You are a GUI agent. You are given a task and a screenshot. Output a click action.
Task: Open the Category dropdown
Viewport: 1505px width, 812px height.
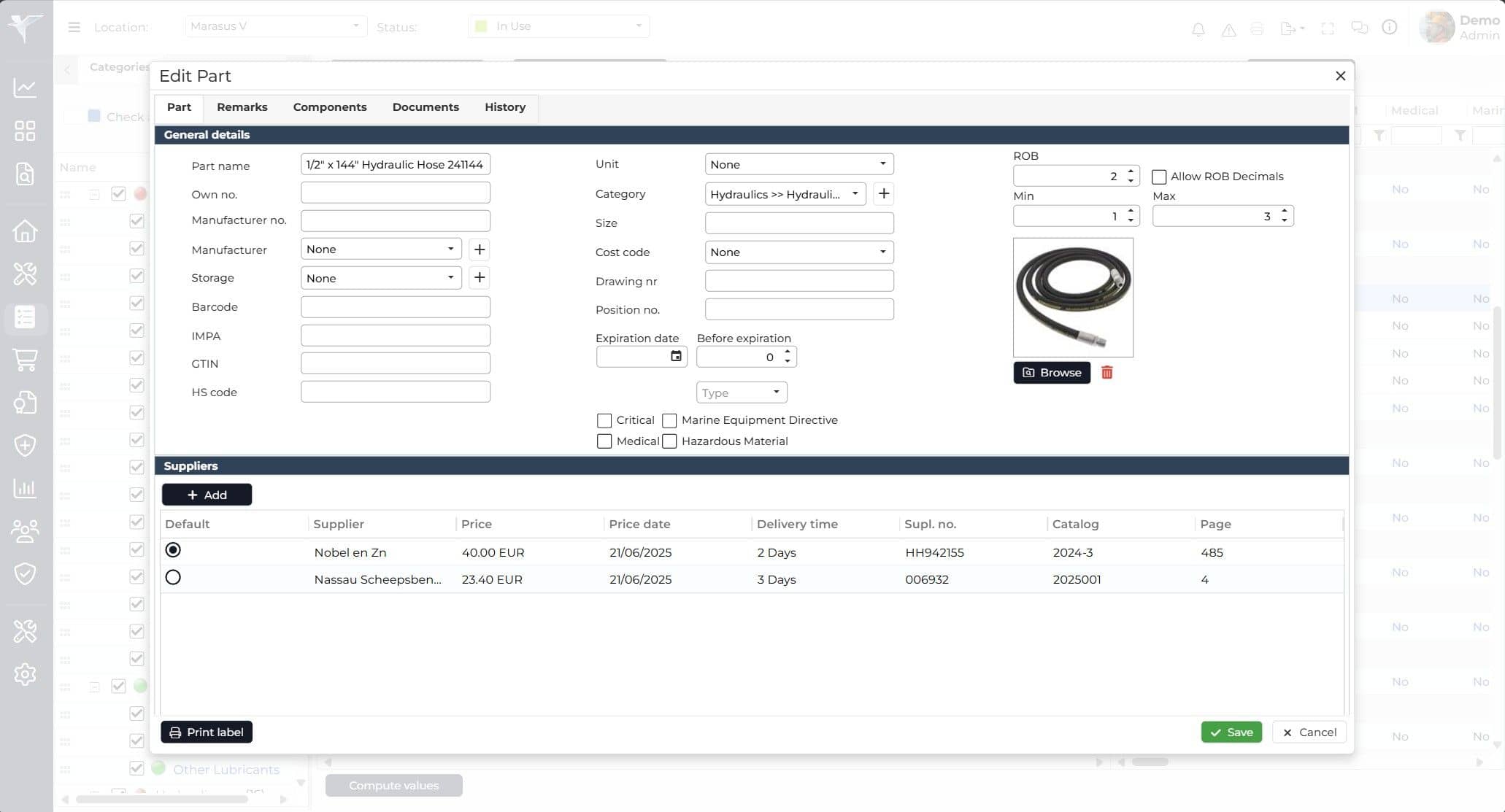click(x=785, y=194)
